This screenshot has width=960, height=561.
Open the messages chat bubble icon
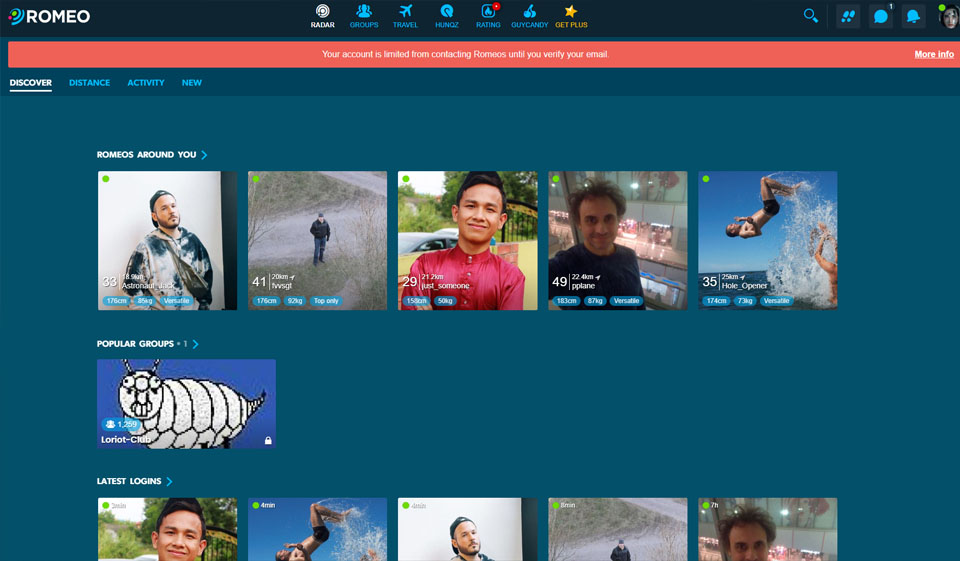(x=880, y=16)
